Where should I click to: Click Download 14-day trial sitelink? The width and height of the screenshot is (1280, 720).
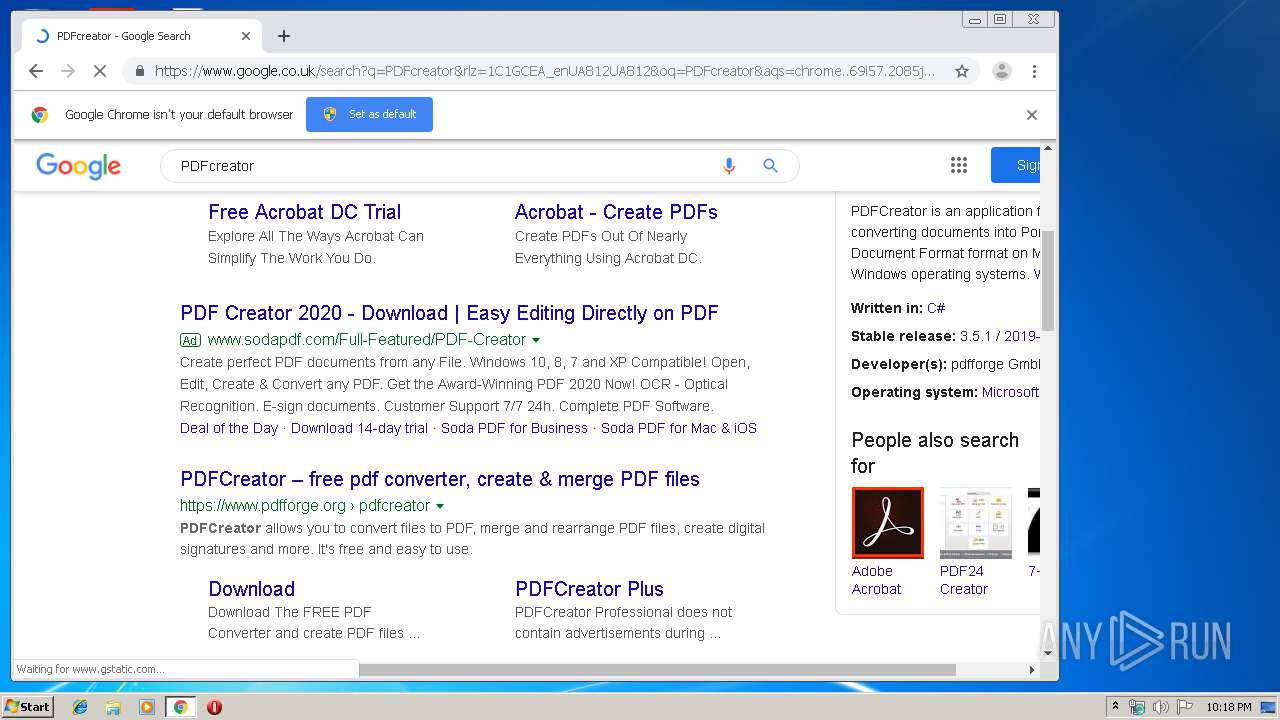(x=359, y=428)
